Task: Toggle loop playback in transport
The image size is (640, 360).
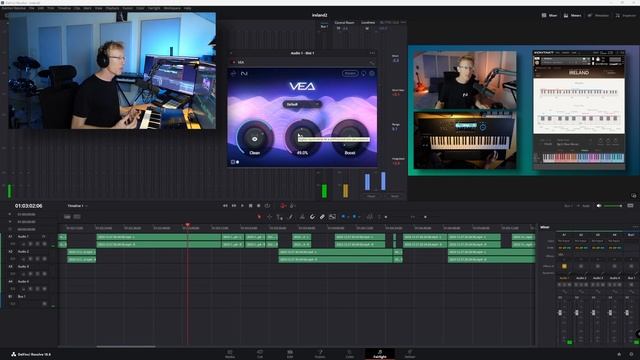Action: tap(267, 206)
